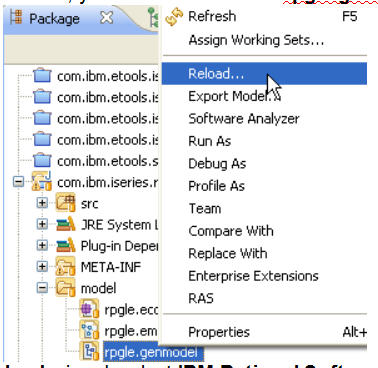Close the Package Explorer tab
The width and height of the screenshot is (378, 368).
pos(107,18)
